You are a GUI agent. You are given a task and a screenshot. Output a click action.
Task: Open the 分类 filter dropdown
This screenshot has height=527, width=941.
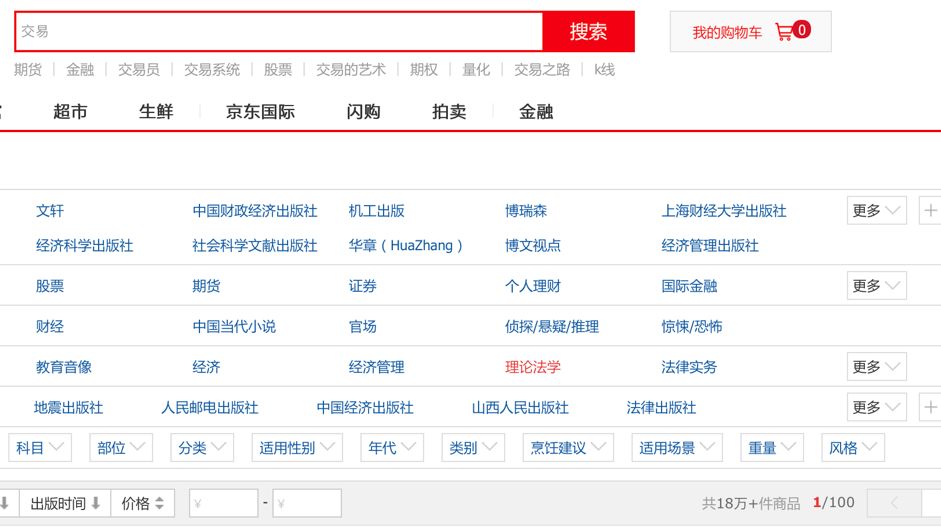point(202,448)
